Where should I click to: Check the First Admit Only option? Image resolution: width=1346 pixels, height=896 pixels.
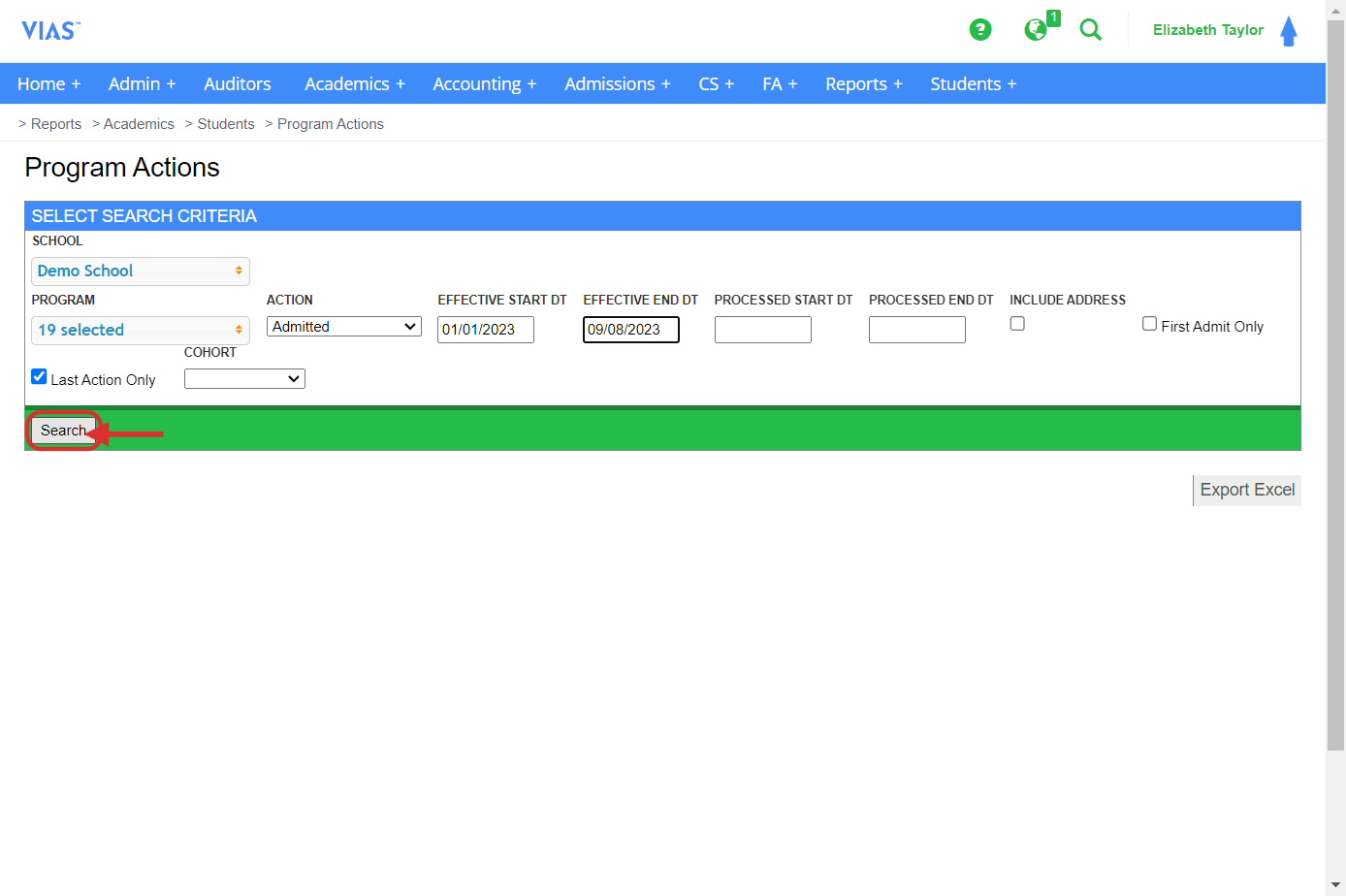click(1149, 323)
